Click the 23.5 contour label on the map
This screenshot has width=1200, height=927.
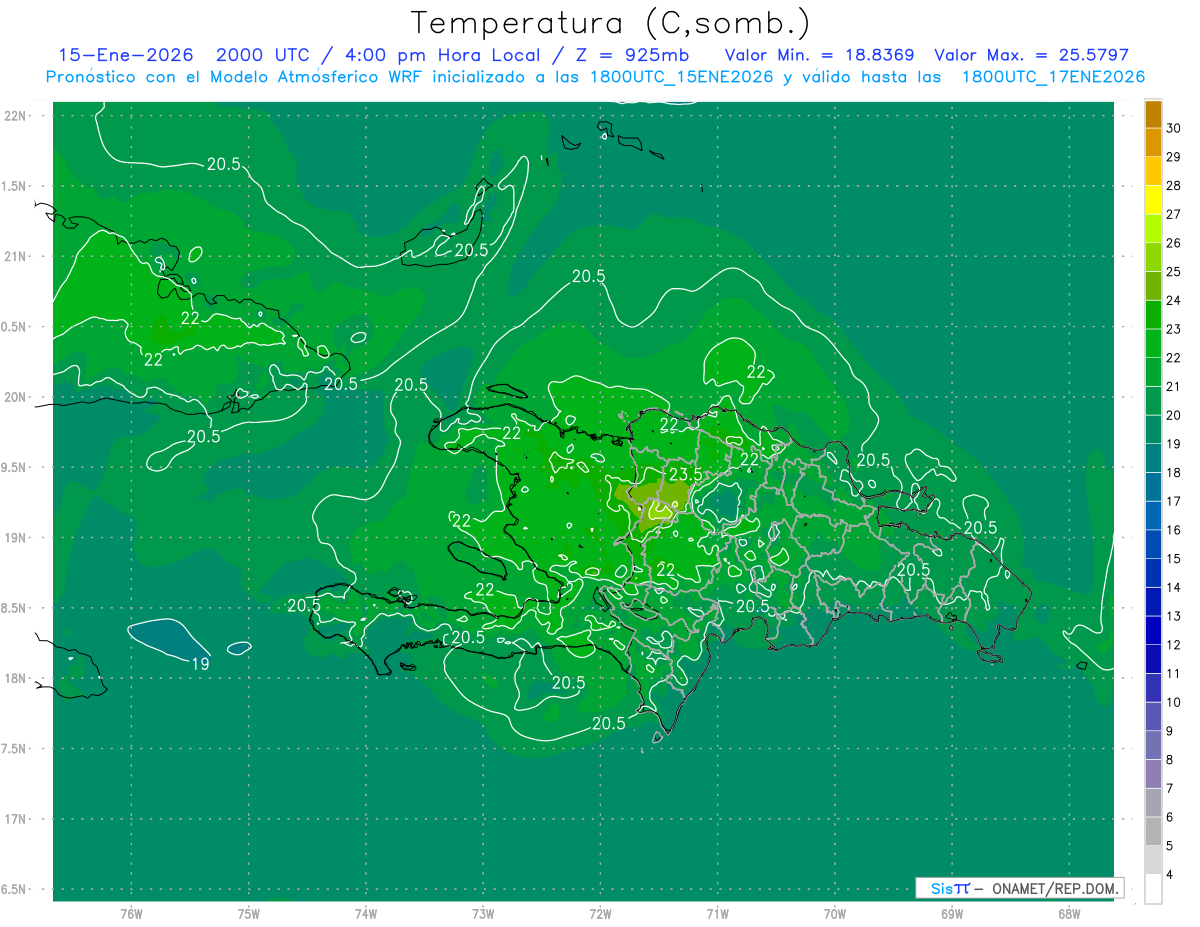[x=685, y=474]
